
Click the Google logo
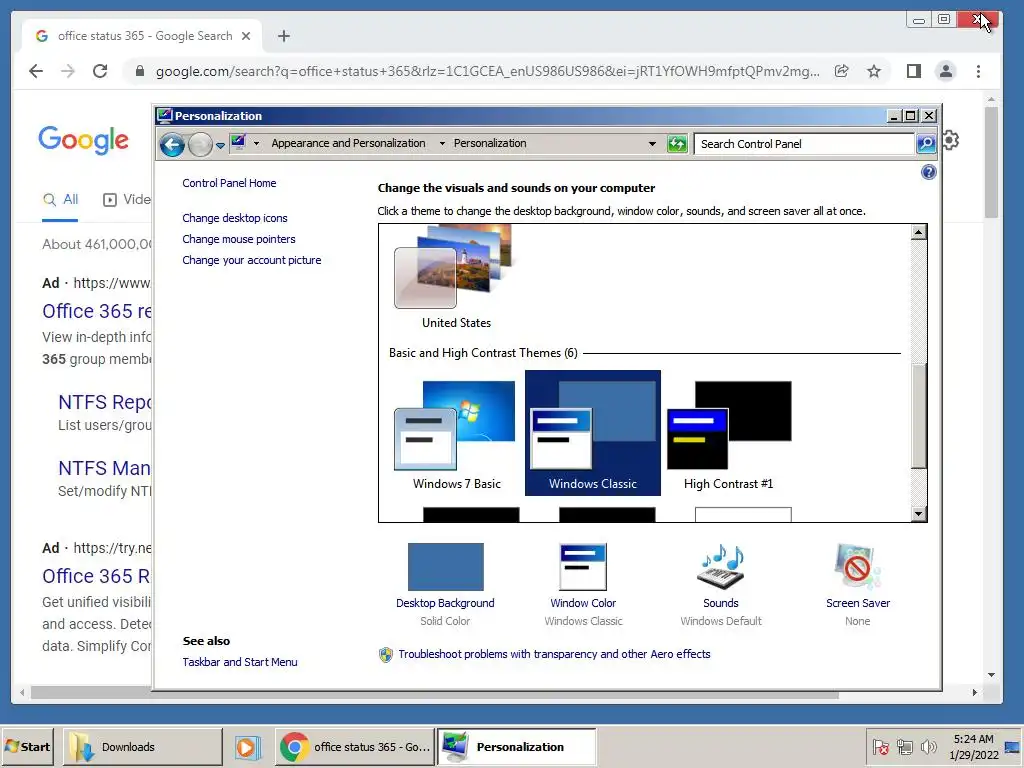83,139
